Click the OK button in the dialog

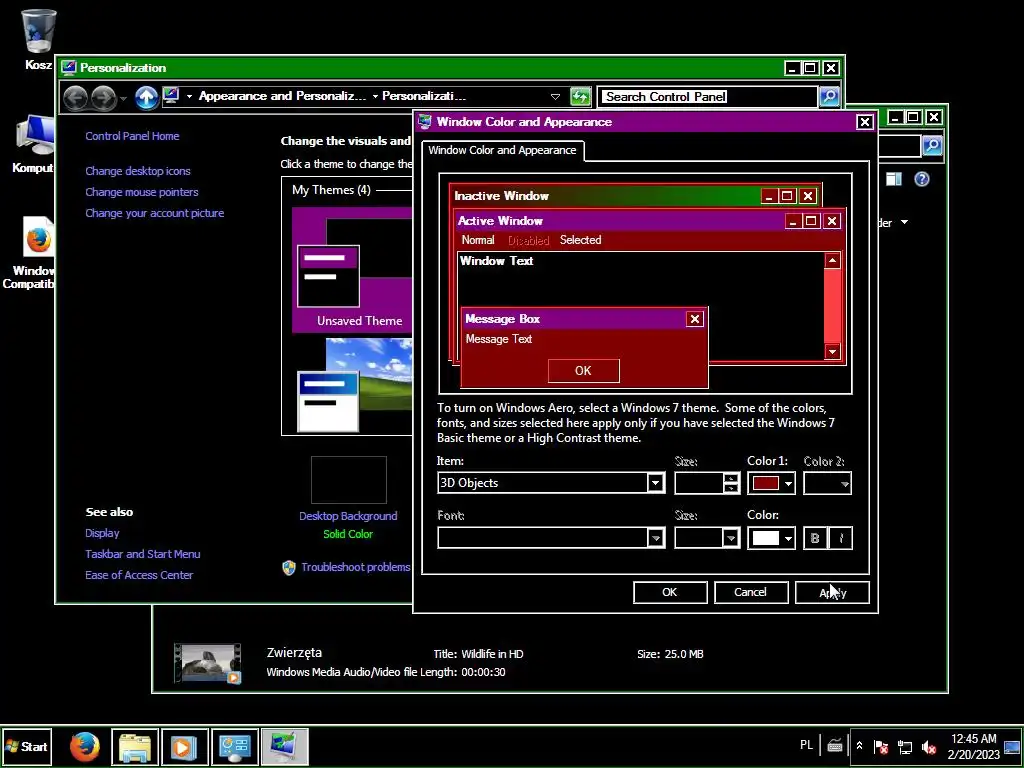coord(670,592)
